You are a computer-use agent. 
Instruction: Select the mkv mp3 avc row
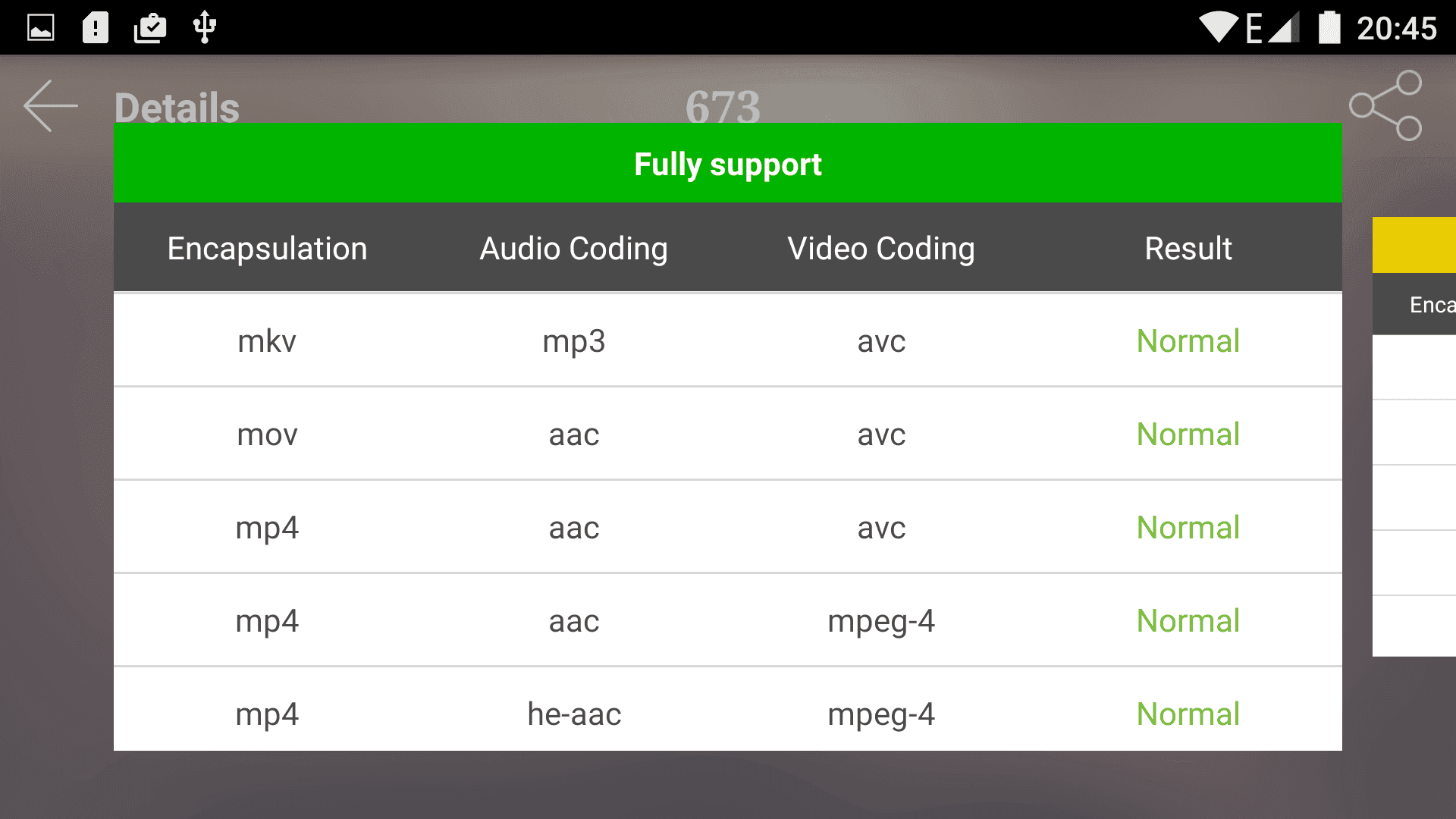[x=728, y=340]
